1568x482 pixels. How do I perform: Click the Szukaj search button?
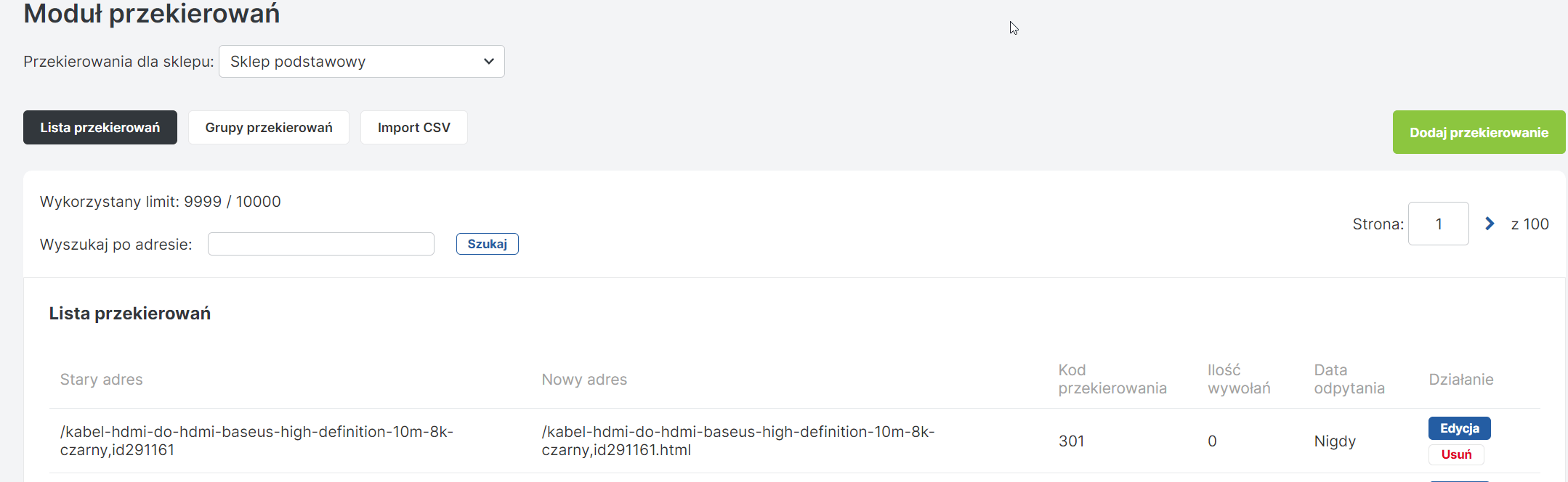[x=487, y=244]
